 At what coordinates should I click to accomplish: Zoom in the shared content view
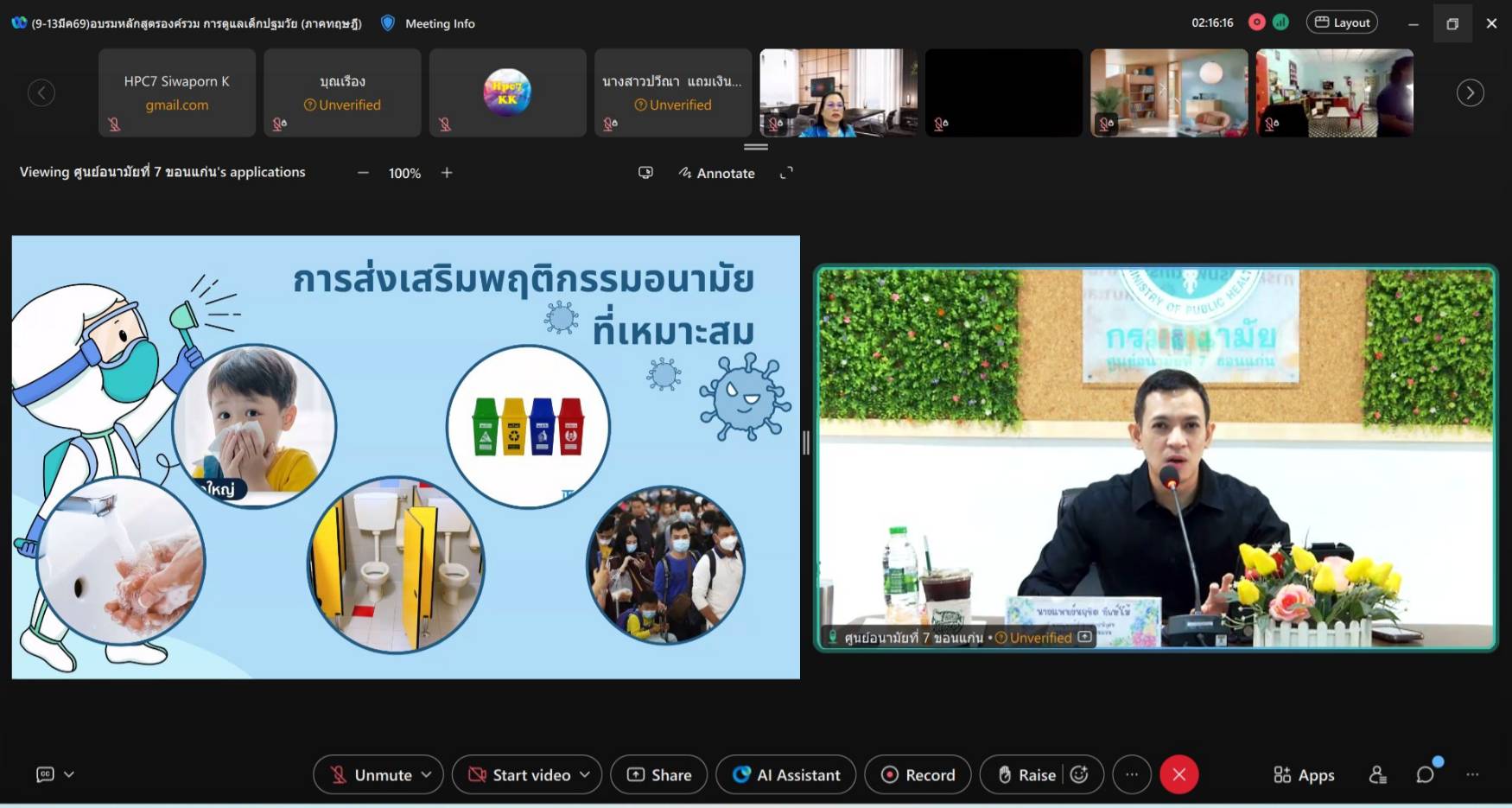coord(447,173)
